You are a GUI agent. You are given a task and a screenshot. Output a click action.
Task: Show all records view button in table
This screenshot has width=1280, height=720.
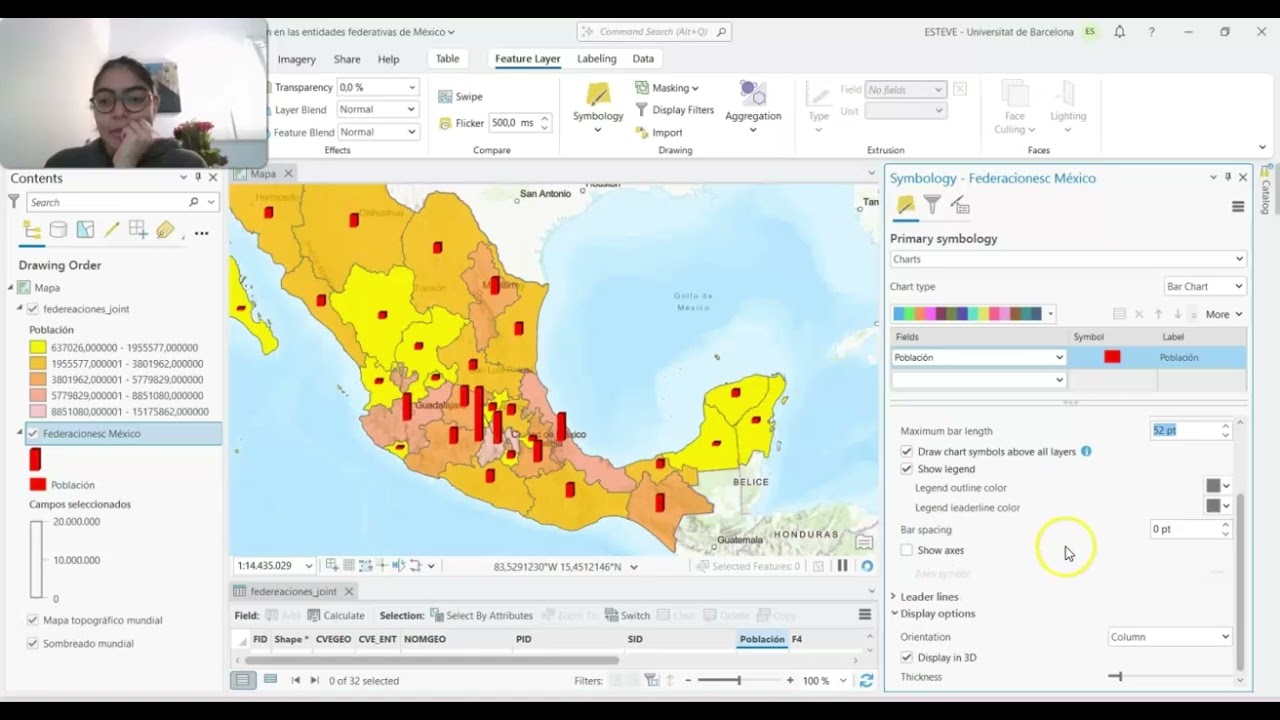[242, 680]
